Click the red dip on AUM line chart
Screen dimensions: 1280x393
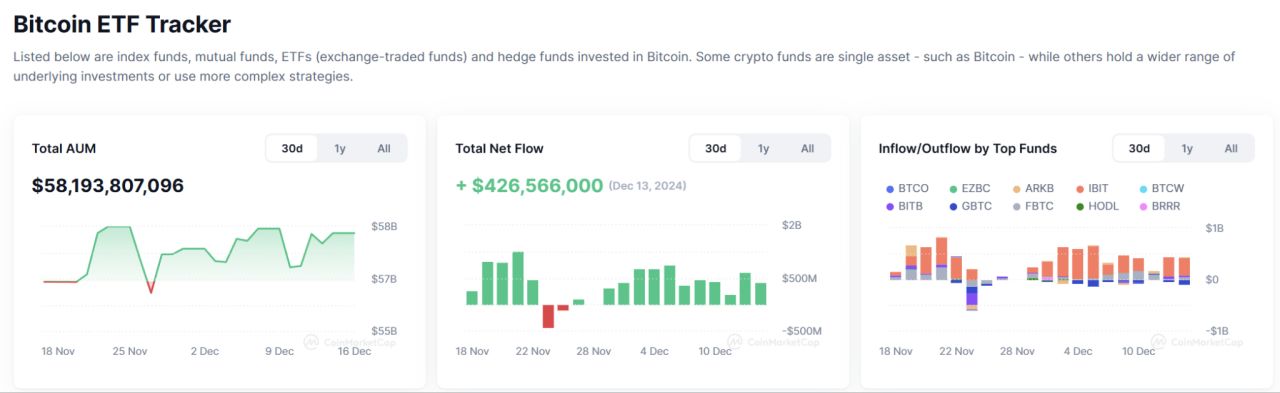click(x=151, y=287)
